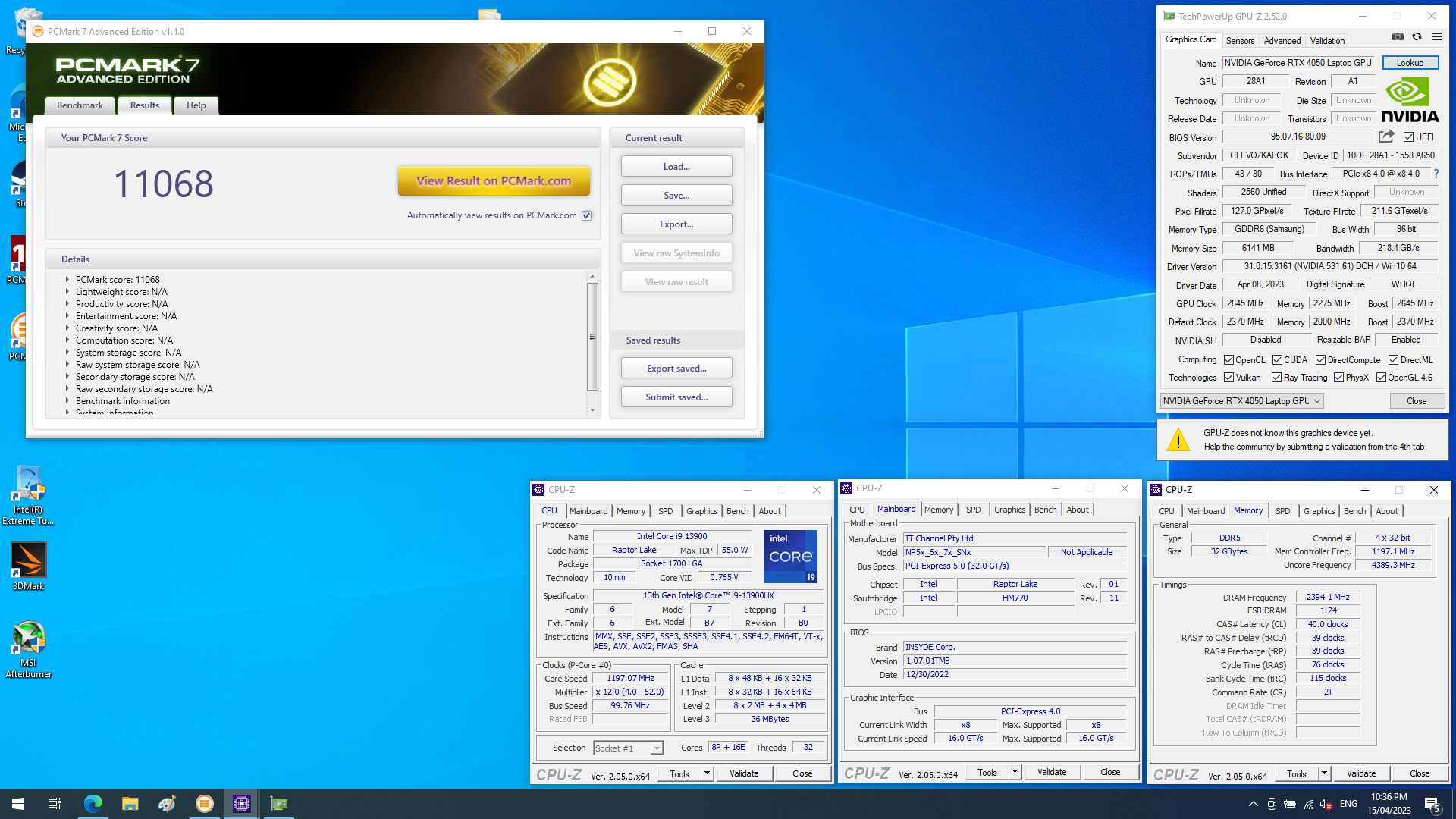Click the CPU-Z taskbar icon
Image resolution: width=1456 pixels, height=819 pixels.
click(242, 804)
